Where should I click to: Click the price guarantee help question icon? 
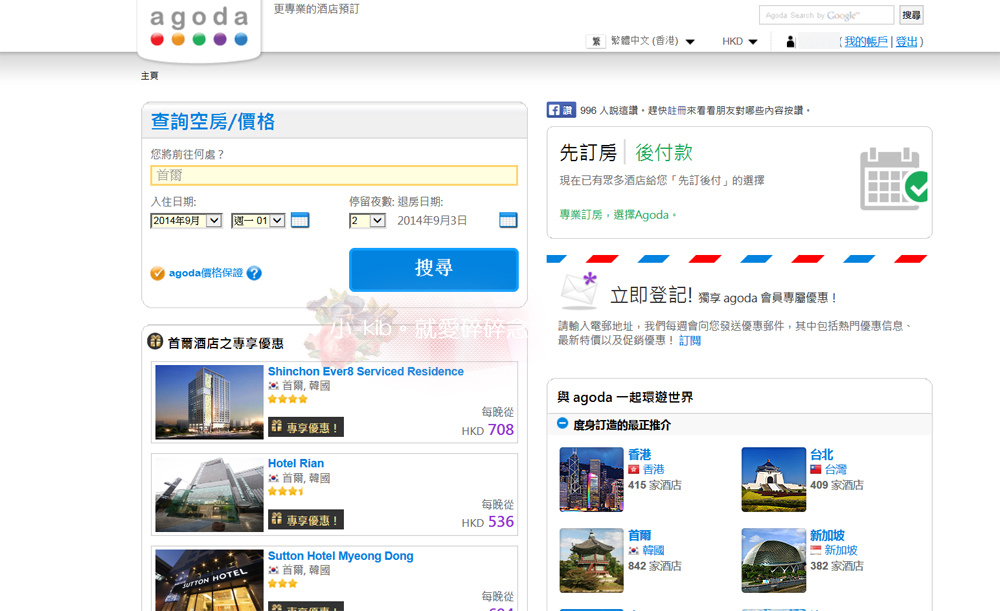click(x=254, y=273)
